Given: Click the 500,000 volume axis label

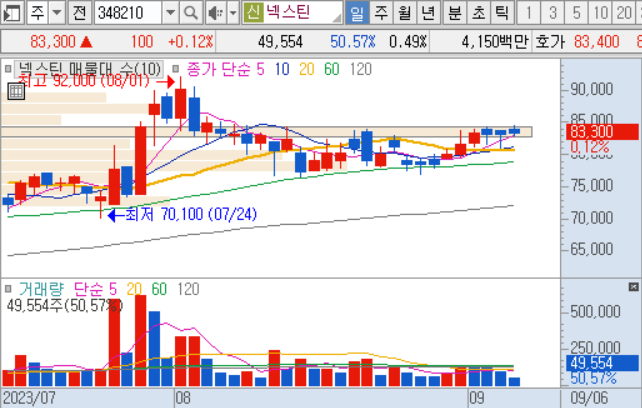Looking at the screenshot, I should pos(595,312).
